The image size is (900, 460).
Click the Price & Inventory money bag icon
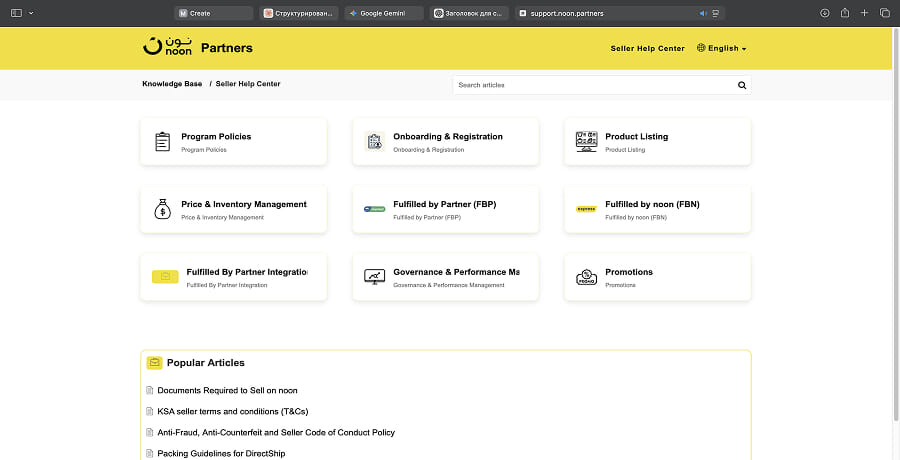[x=162, y=209]
